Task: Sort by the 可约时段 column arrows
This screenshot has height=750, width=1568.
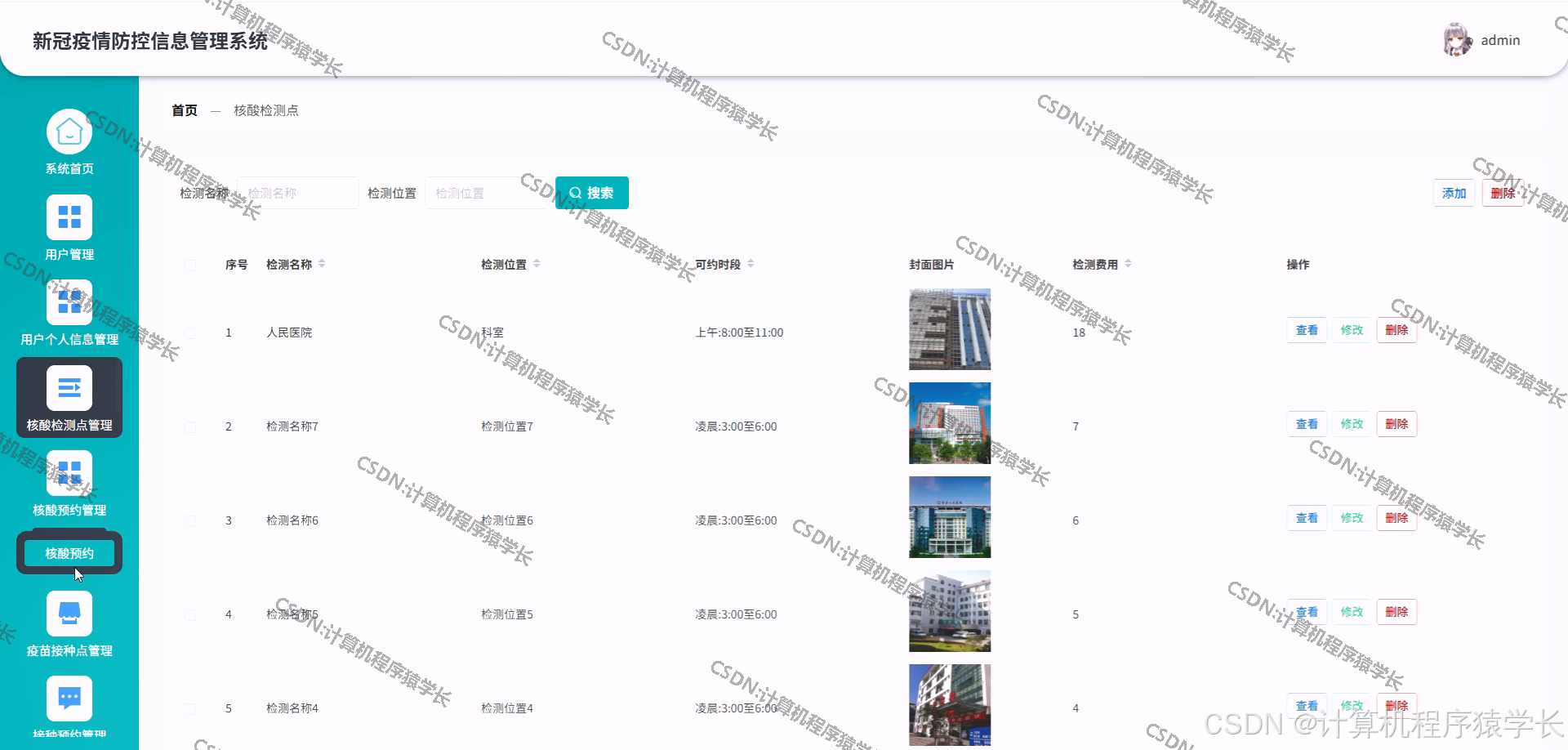Action: tap(751, 264)
